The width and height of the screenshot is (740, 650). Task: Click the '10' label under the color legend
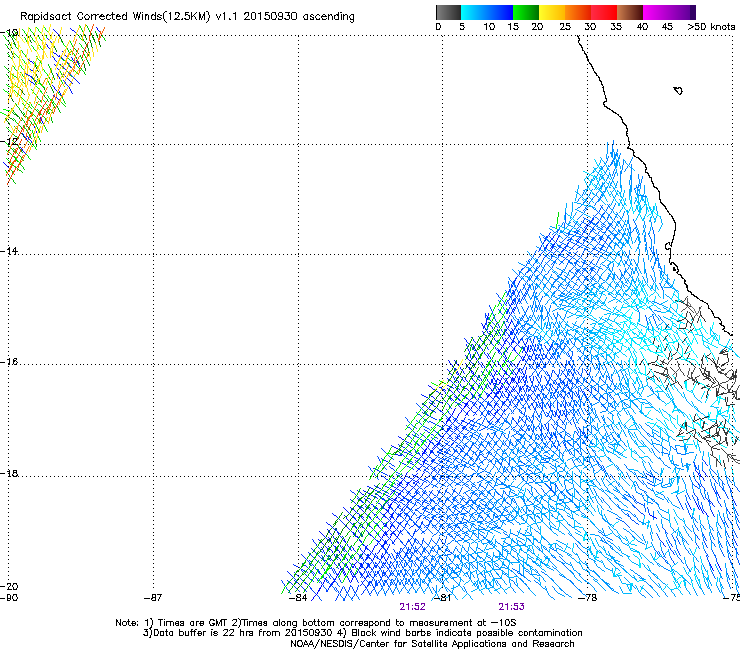click(x=489, y=27)
